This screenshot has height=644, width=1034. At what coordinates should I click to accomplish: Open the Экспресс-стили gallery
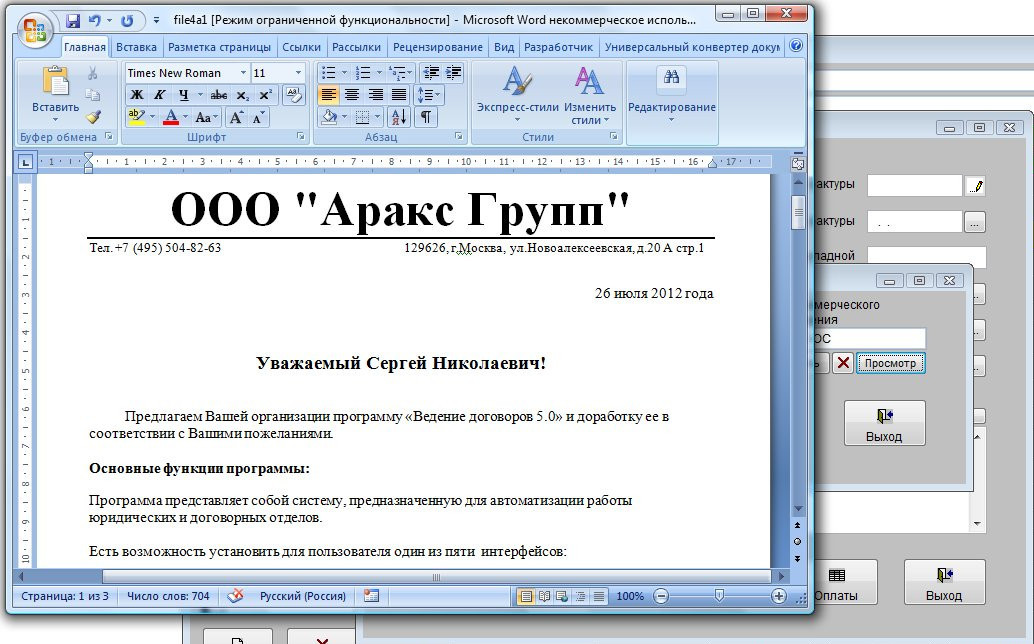click(x=518, y=95)
